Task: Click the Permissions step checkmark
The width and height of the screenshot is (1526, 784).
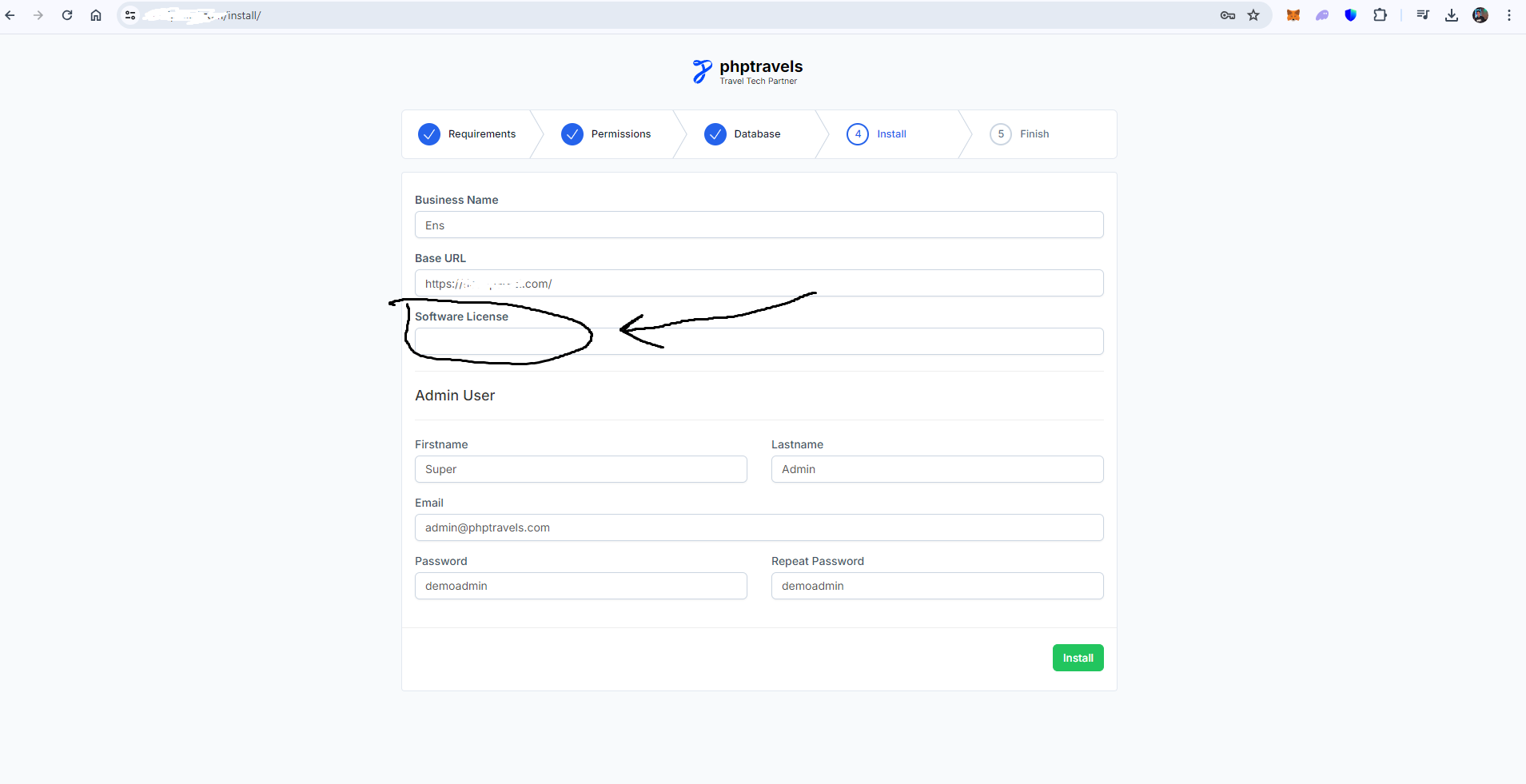Action: point(572,134)
